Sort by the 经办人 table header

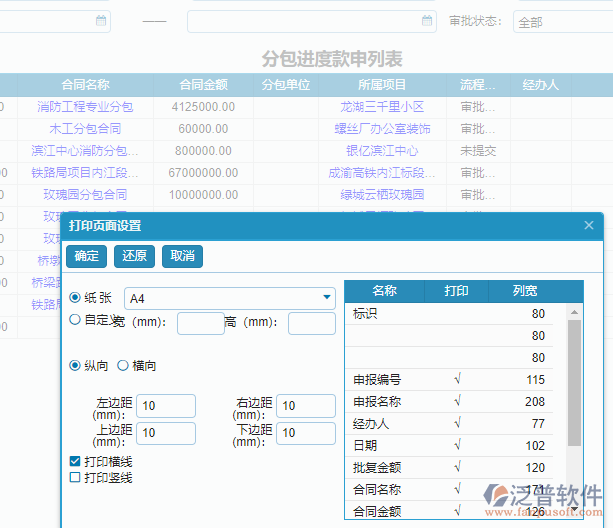541,84
